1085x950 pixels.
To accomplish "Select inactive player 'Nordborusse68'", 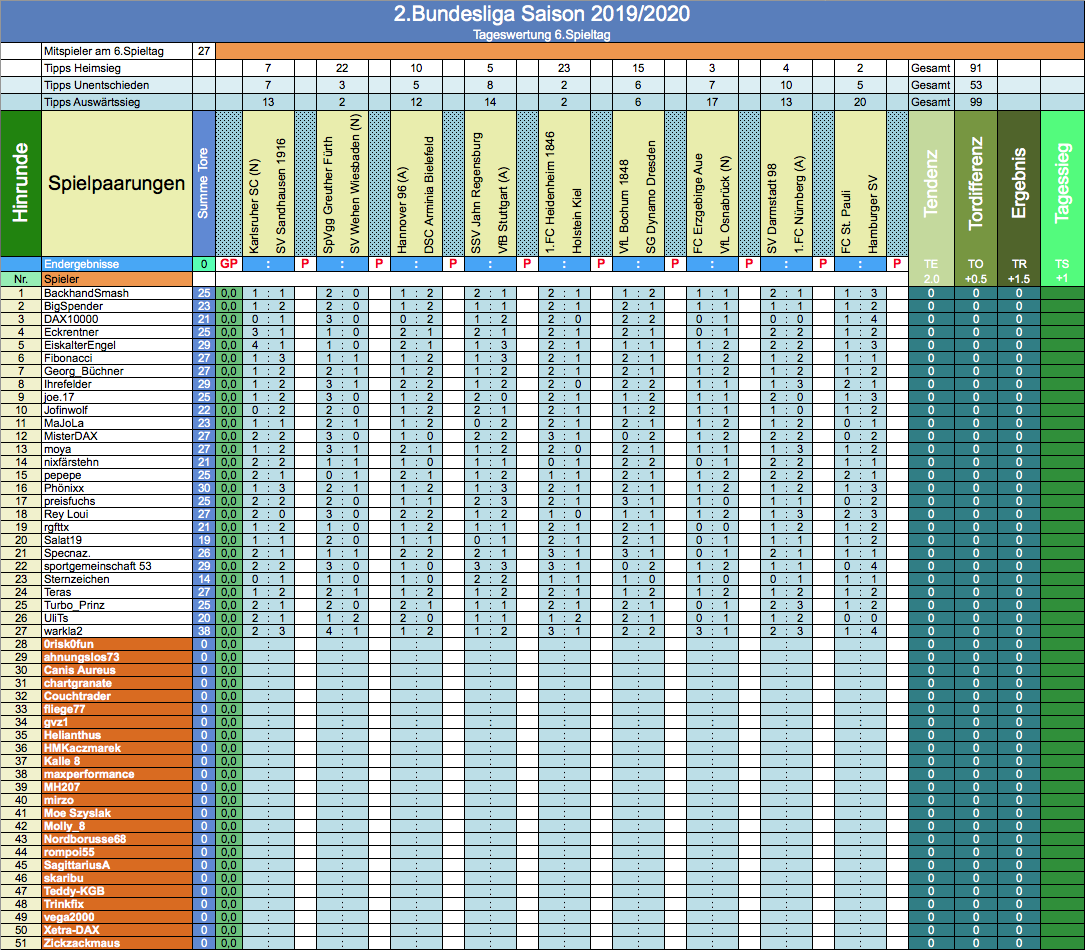I will pos(117,839).
